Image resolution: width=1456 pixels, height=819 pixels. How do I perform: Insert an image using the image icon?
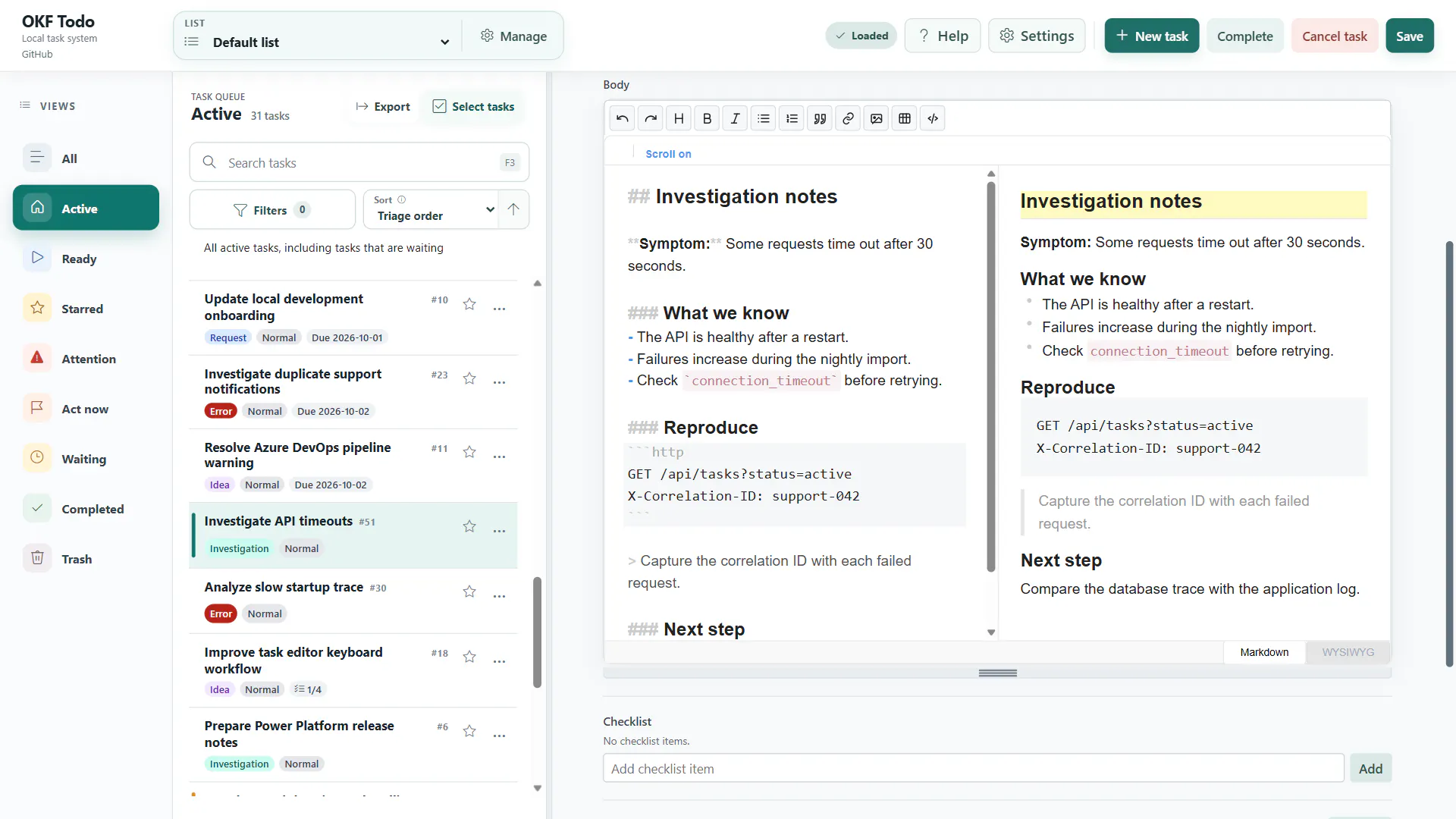877,118
